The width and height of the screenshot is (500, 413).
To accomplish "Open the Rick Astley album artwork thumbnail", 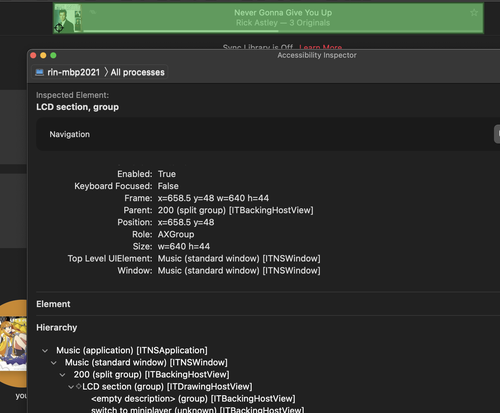I will [68, 18].
